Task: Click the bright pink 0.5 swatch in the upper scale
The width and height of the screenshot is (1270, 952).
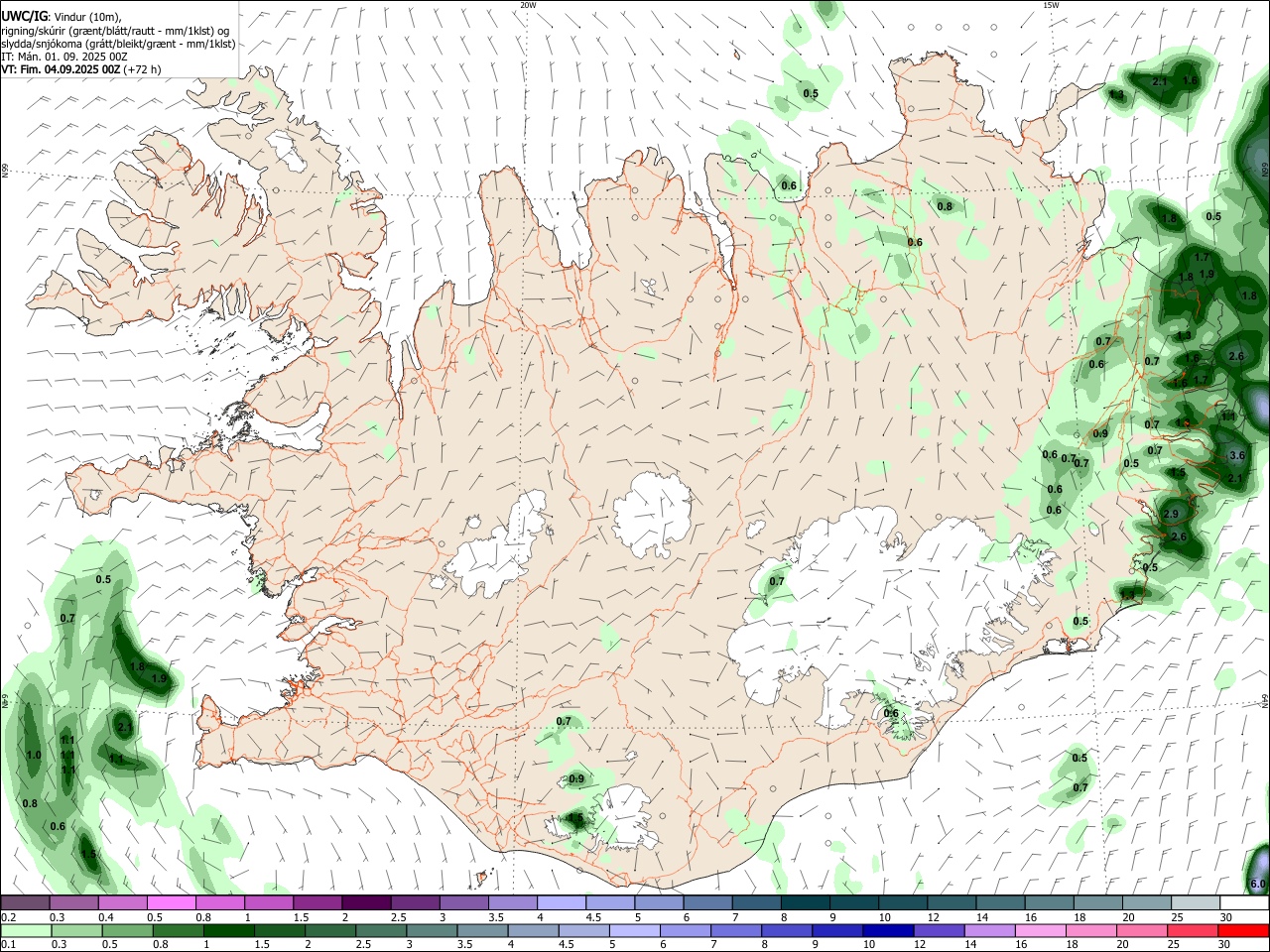Action: [171, 902]
